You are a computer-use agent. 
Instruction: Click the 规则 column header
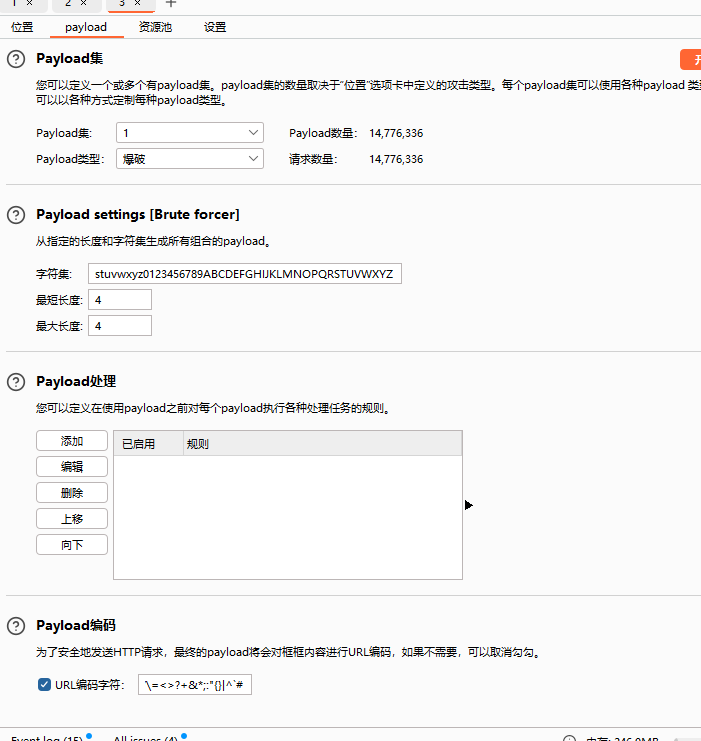[322, 444]
